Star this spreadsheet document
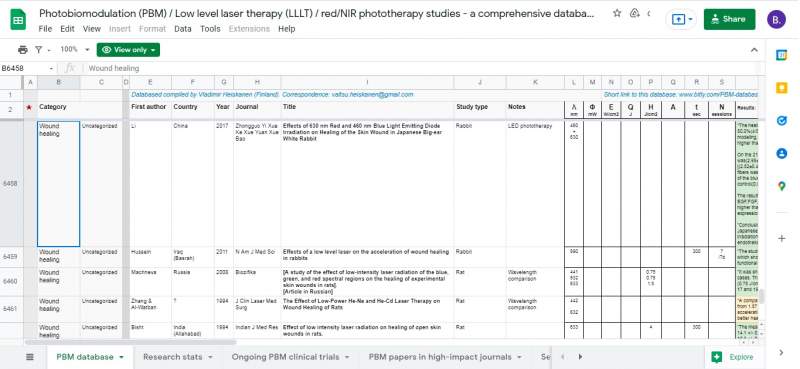The image size is (800, 369). (617, 14)
